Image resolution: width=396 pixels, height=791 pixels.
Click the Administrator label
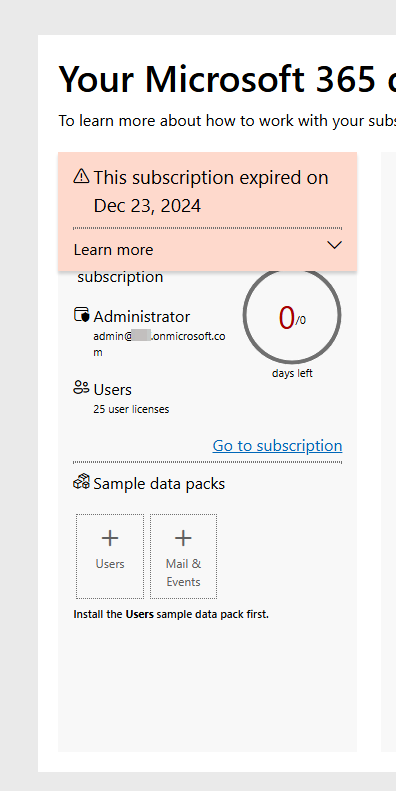pyautogui.click(x=142, y=317)
